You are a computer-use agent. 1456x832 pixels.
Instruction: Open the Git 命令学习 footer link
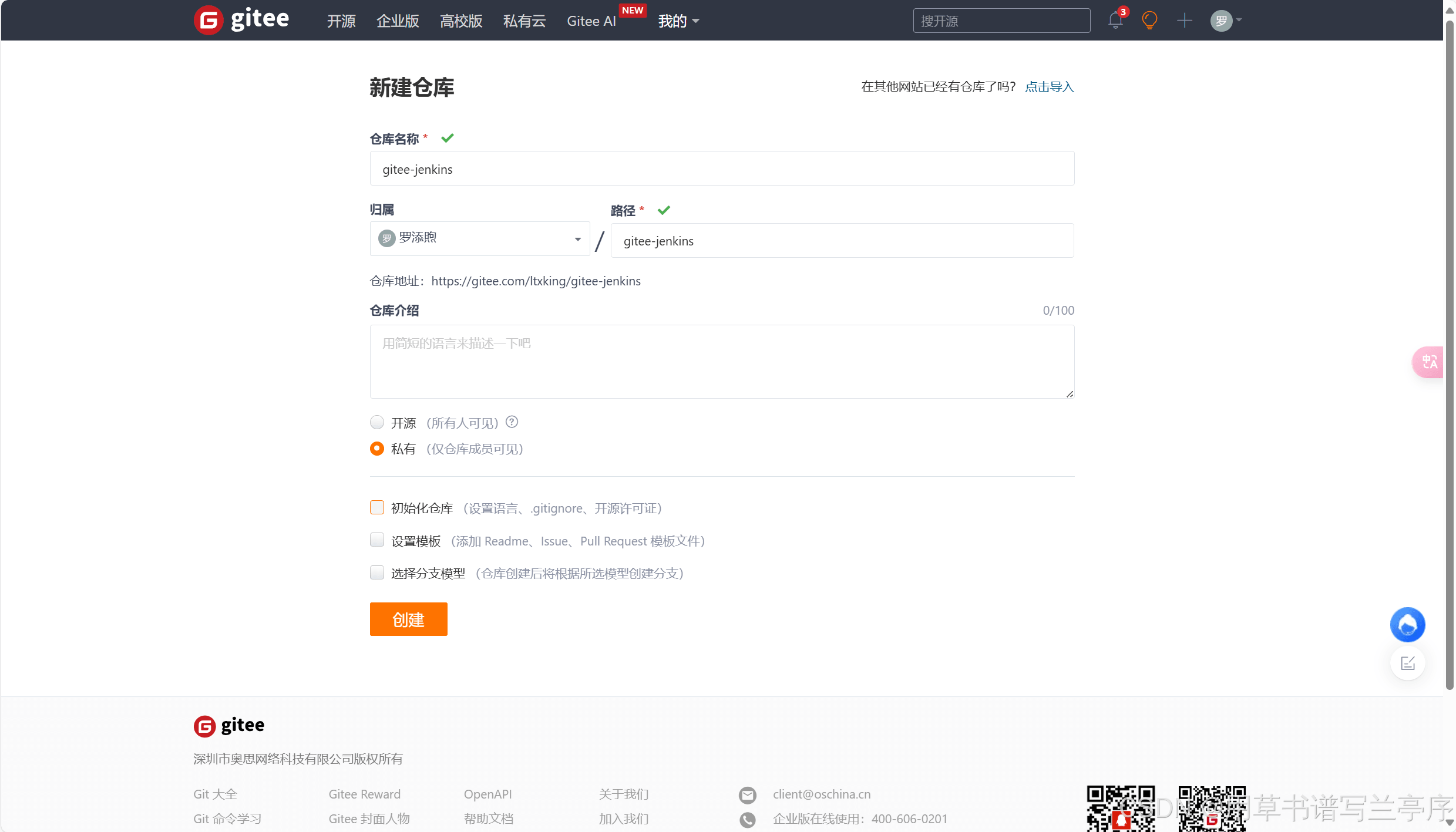click(228, 819)
